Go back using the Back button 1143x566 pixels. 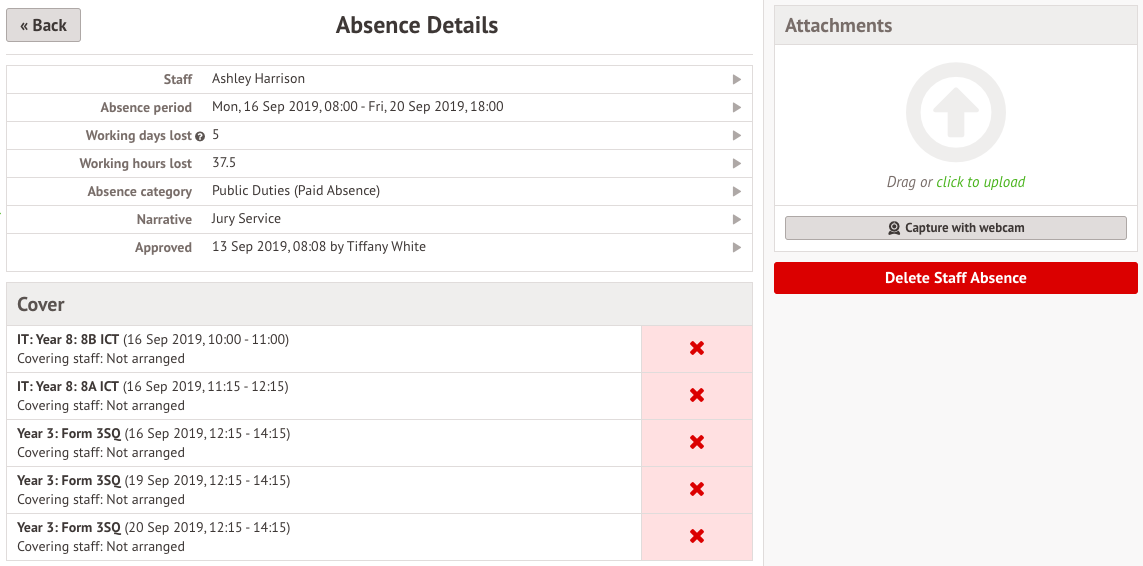click(44, 25)
